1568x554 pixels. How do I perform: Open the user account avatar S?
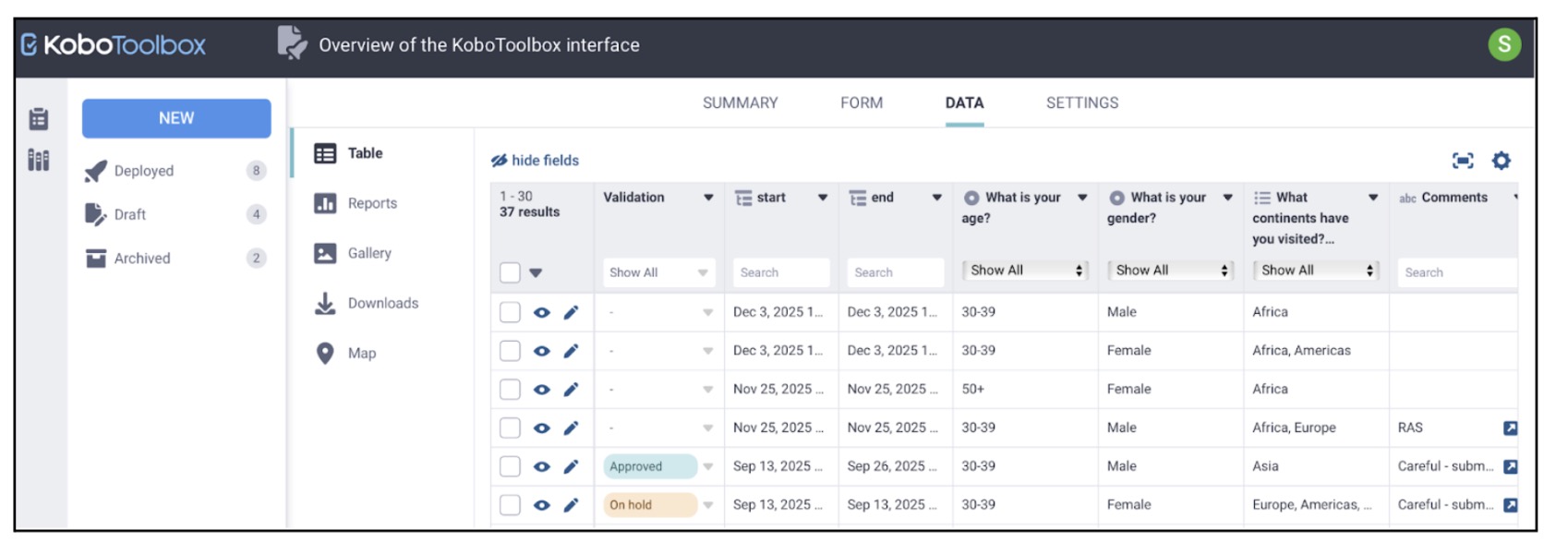point(1504,44)
